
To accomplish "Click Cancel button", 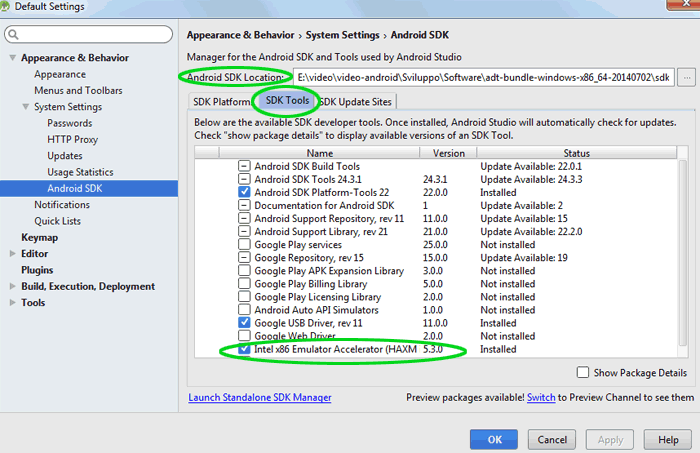I will point(552,440).
